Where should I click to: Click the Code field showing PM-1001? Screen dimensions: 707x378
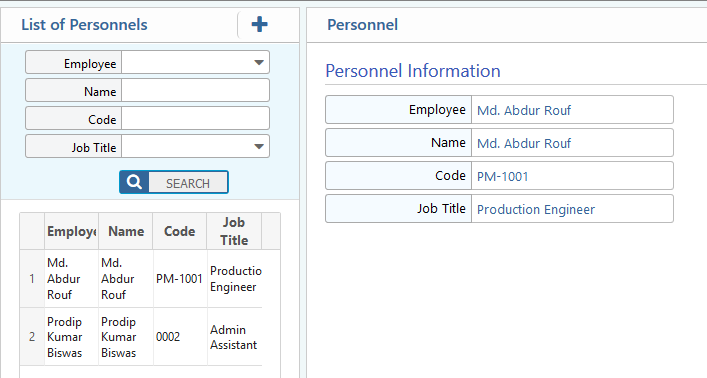tap(572, 175)
